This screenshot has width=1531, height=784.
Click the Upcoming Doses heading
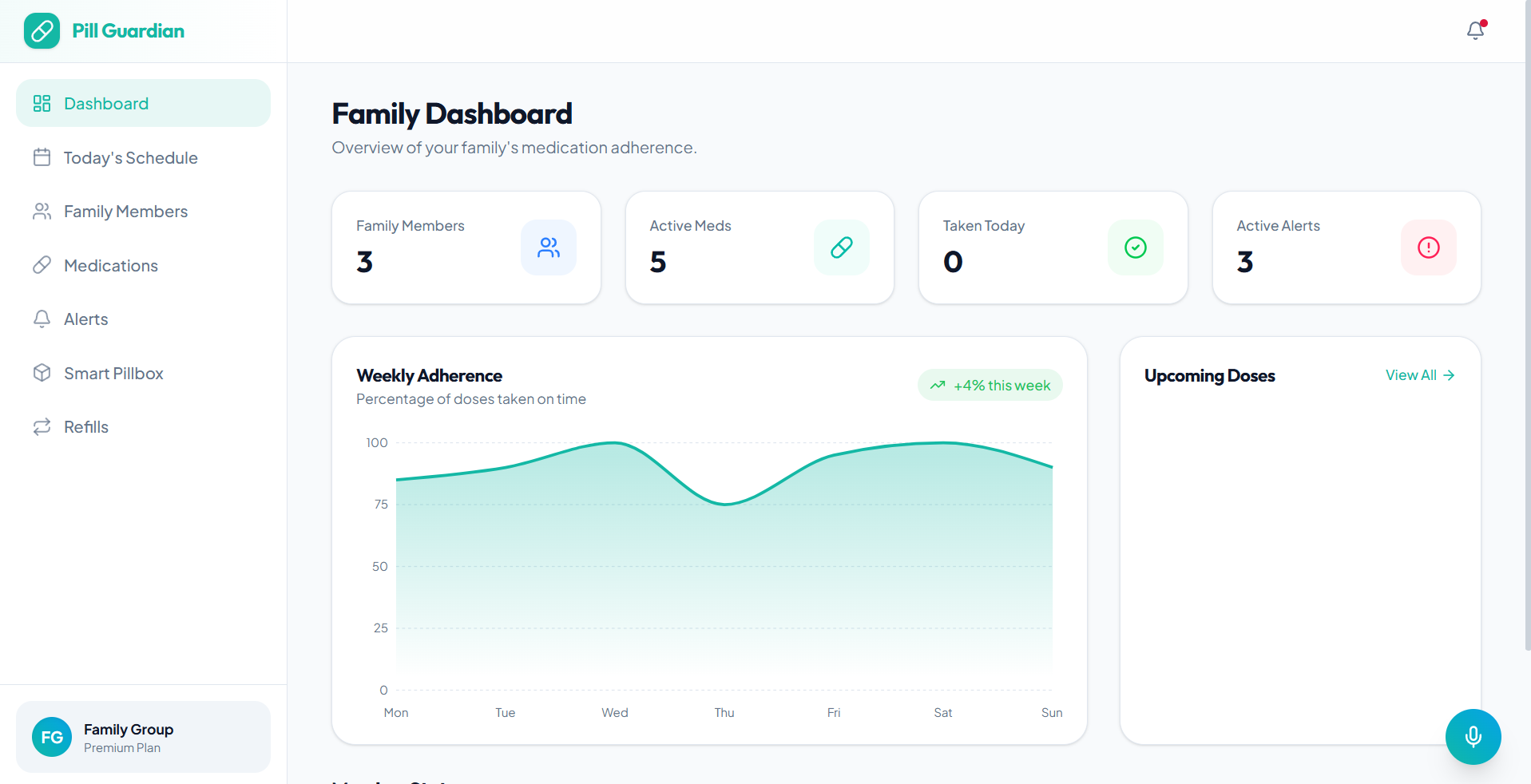[x=1210, y=376]
